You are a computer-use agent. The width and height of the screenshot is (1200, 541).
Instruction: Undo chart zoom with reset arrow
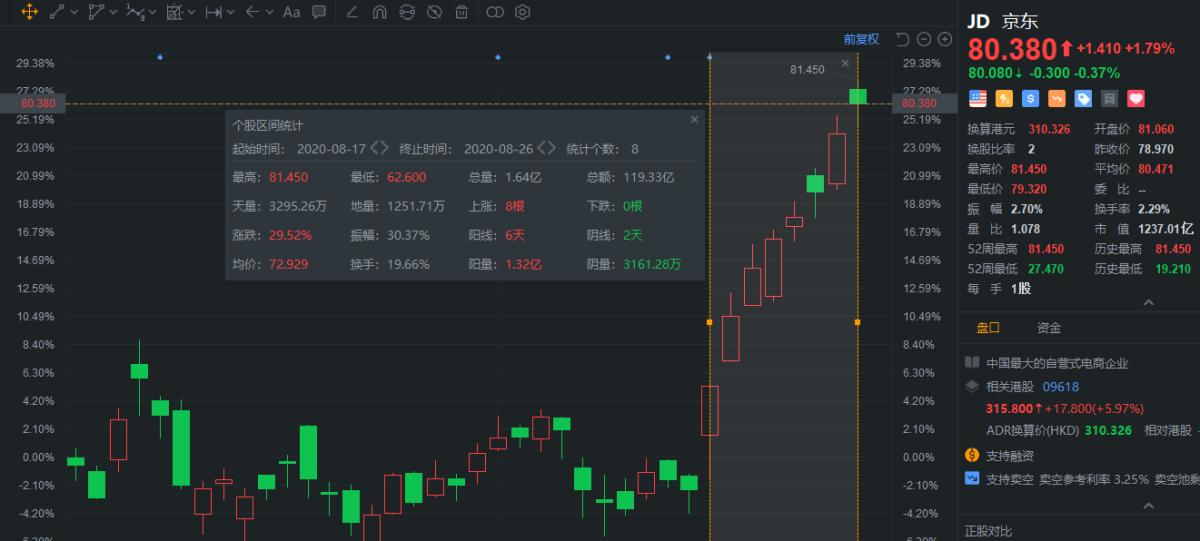coord(902,39)
